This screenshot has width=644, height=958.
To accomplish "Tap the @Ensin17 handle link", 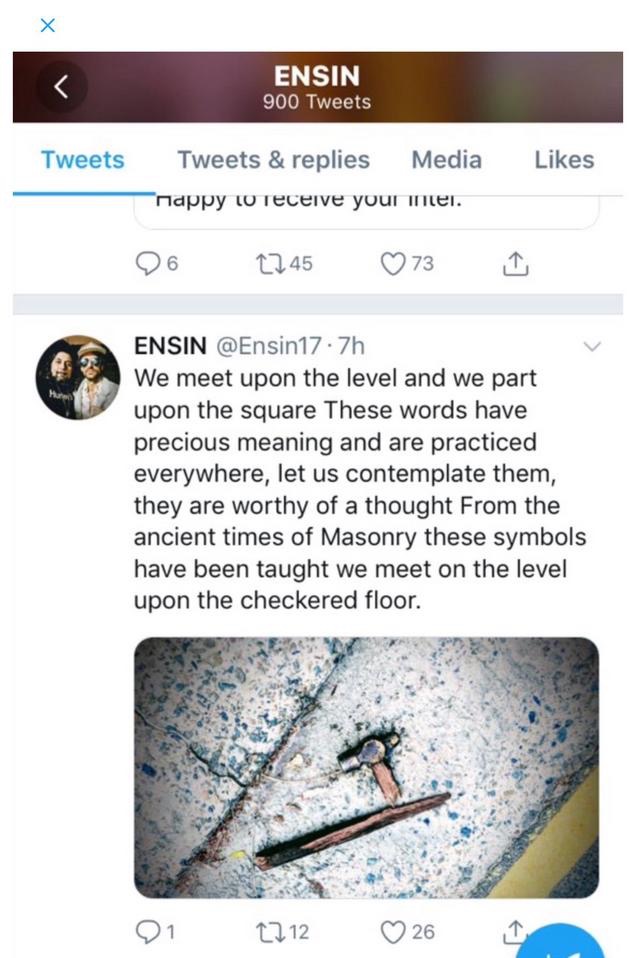I will pyautogui.click(x=265, y=347).
